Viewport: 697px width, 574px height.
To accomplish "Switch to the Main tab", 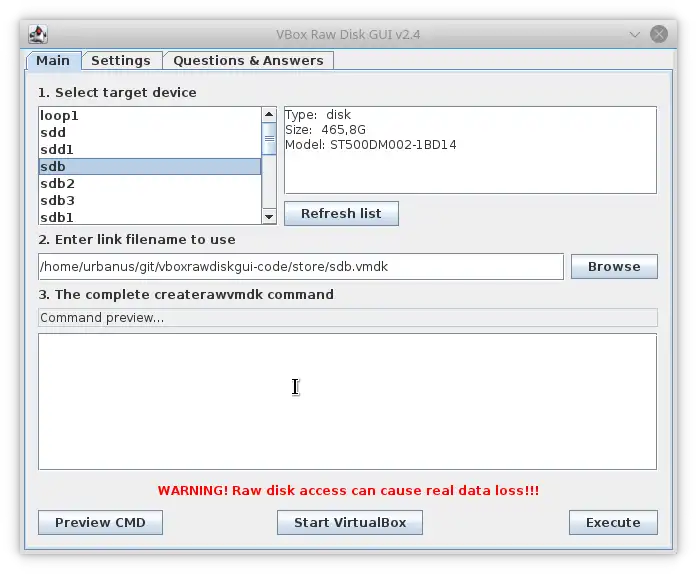I will 53,60.
